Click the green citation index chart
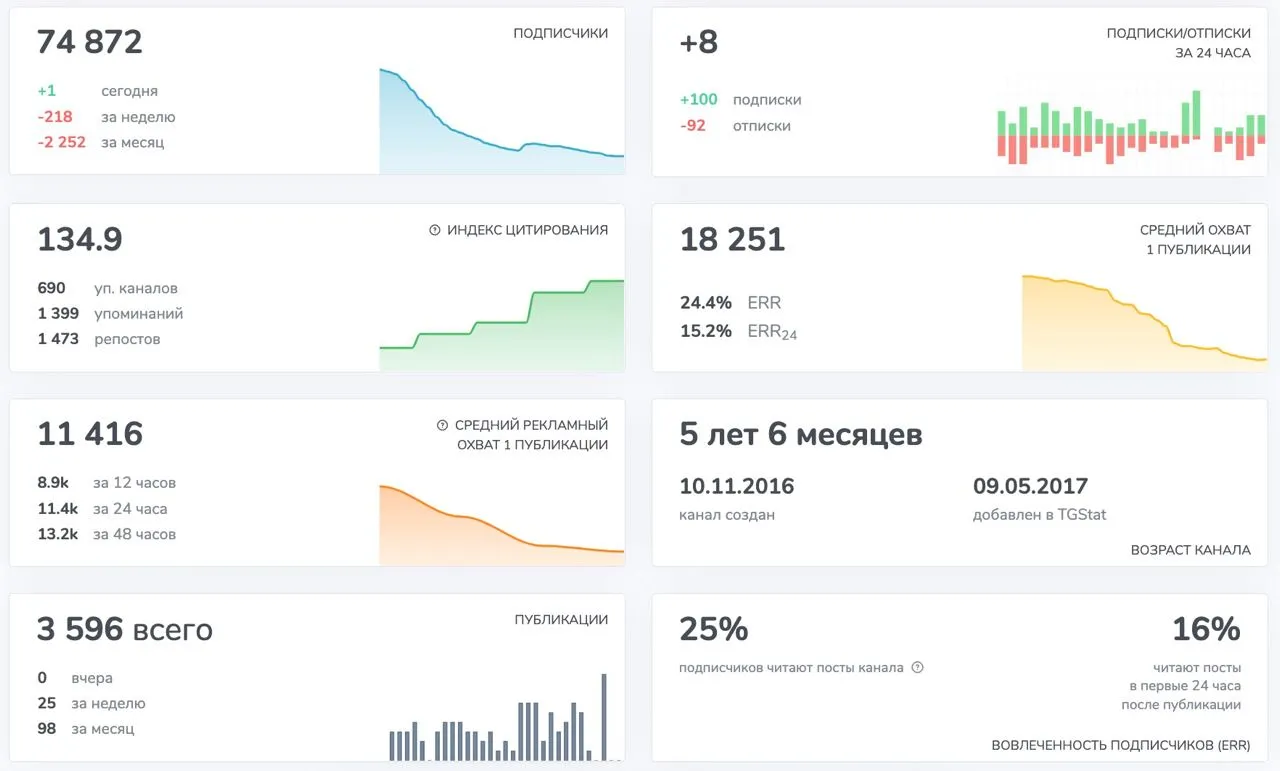The image size is (1280, 771). coord(502,325)
